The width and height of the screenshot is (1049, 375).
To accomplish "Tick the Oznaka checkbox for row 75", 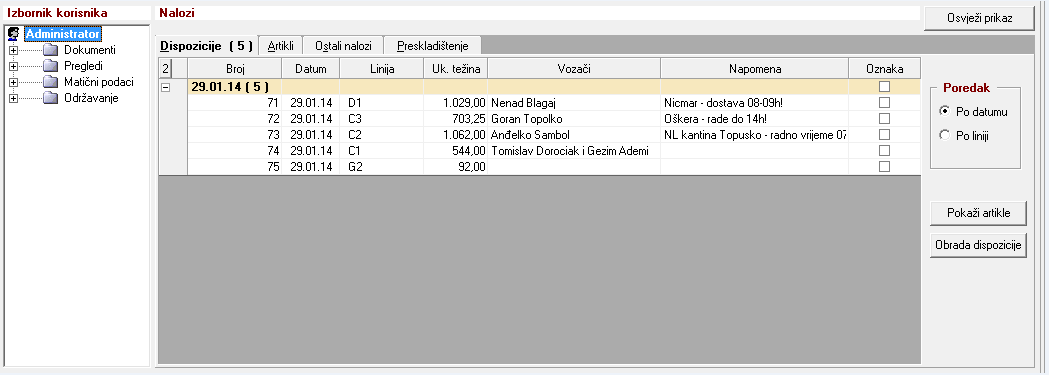I will click(884, 166).
